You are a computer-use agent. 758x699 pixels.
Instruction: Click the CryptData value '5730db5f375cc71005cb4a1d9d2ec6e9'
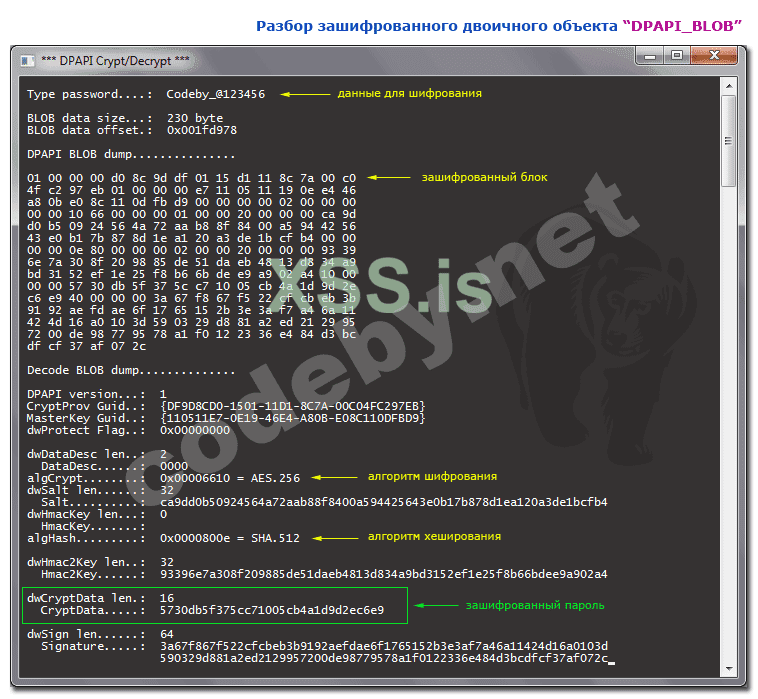272,610
